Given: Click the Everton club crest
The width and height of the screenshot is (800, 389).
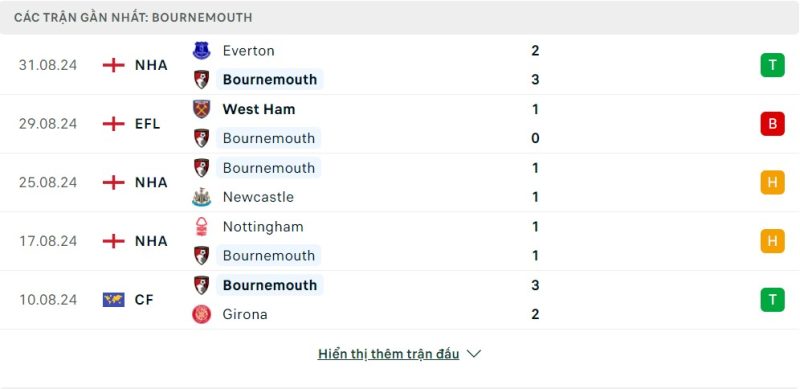Looking at the screenshot, I should tap(202, 51).
